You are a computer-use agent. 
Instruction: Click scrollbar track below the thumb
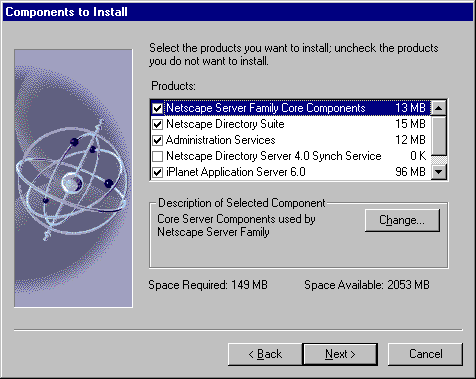(x=439, y=160)
